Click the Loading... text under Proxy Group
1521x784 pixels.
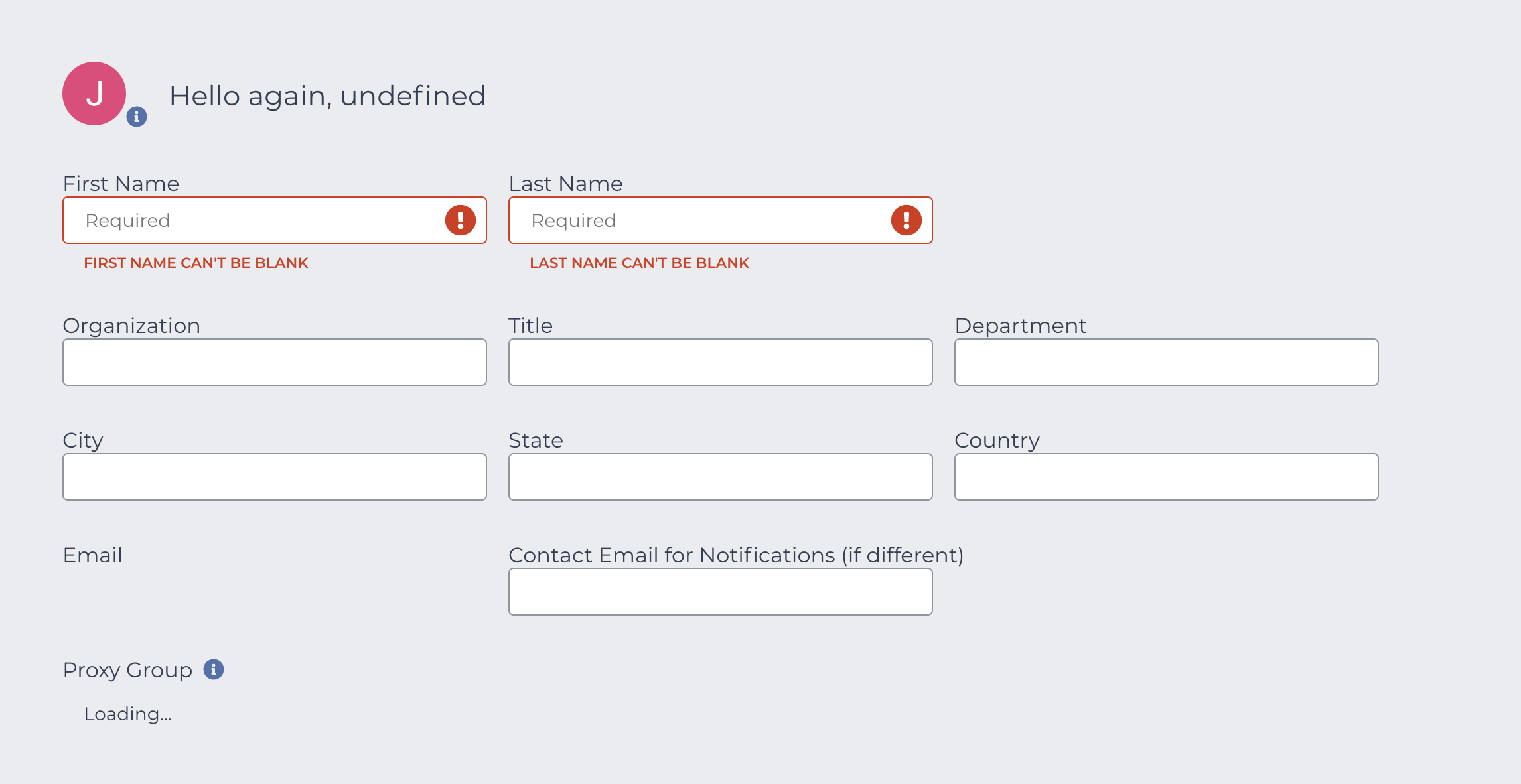coord(128,714)
